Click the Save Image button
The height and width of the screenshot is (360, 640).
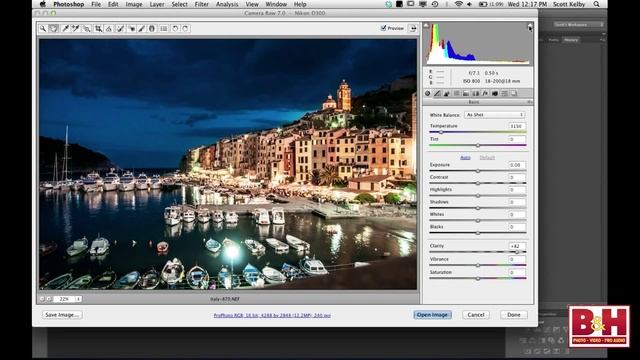pyautogui.click(x=62, y=315)
